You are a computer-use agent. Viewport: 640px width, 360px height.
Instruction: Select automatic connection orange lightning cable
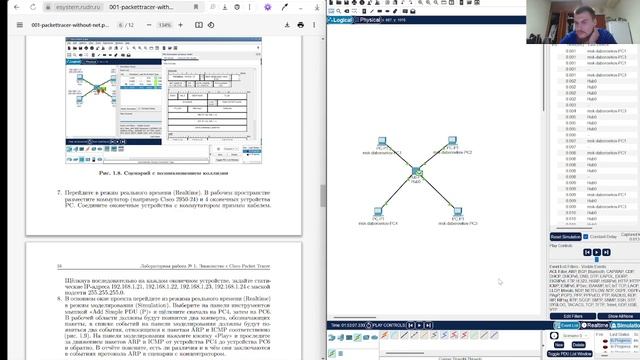[384, 336]
